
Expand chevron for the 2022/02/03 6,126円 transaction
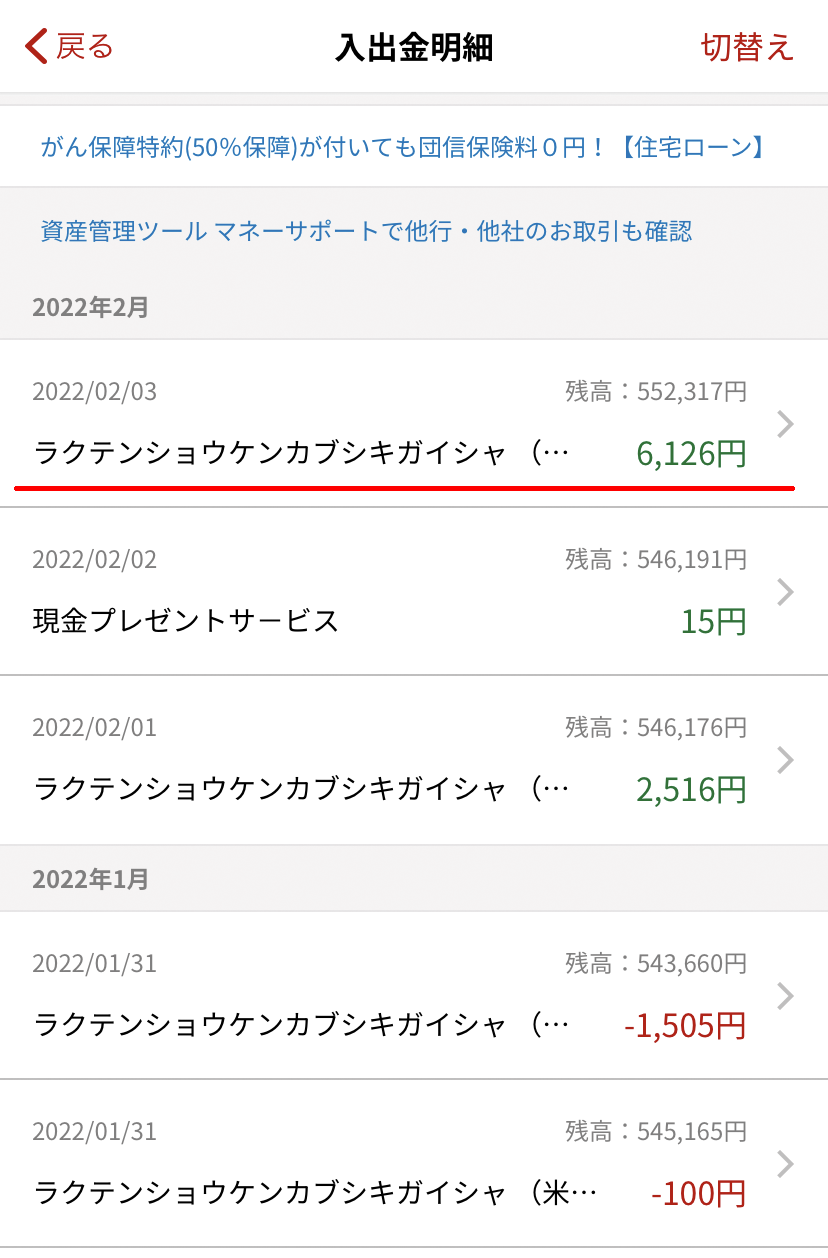click(786, 424)
